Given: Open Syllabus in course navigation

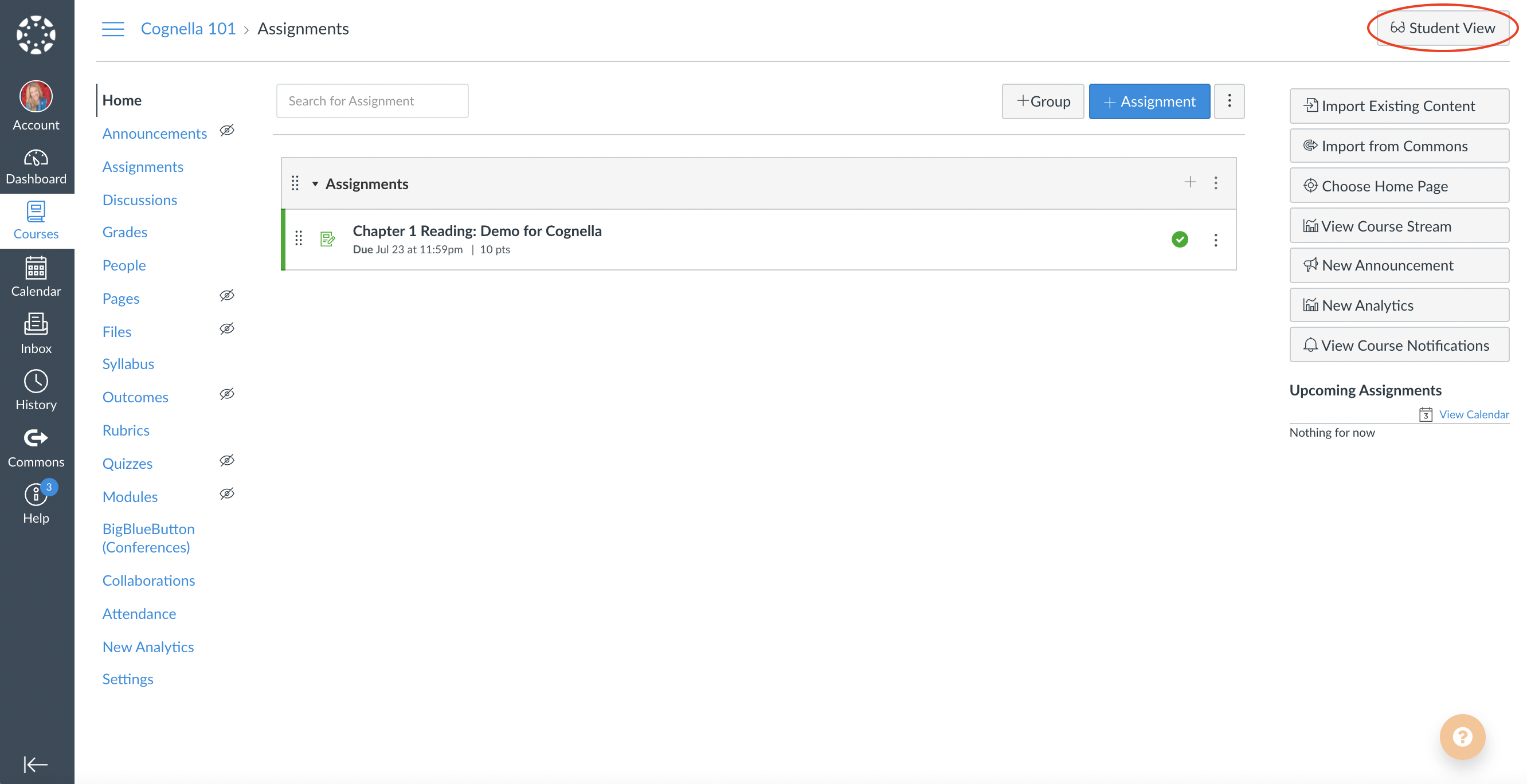Looking at the screenshot, I should [128, 364].
